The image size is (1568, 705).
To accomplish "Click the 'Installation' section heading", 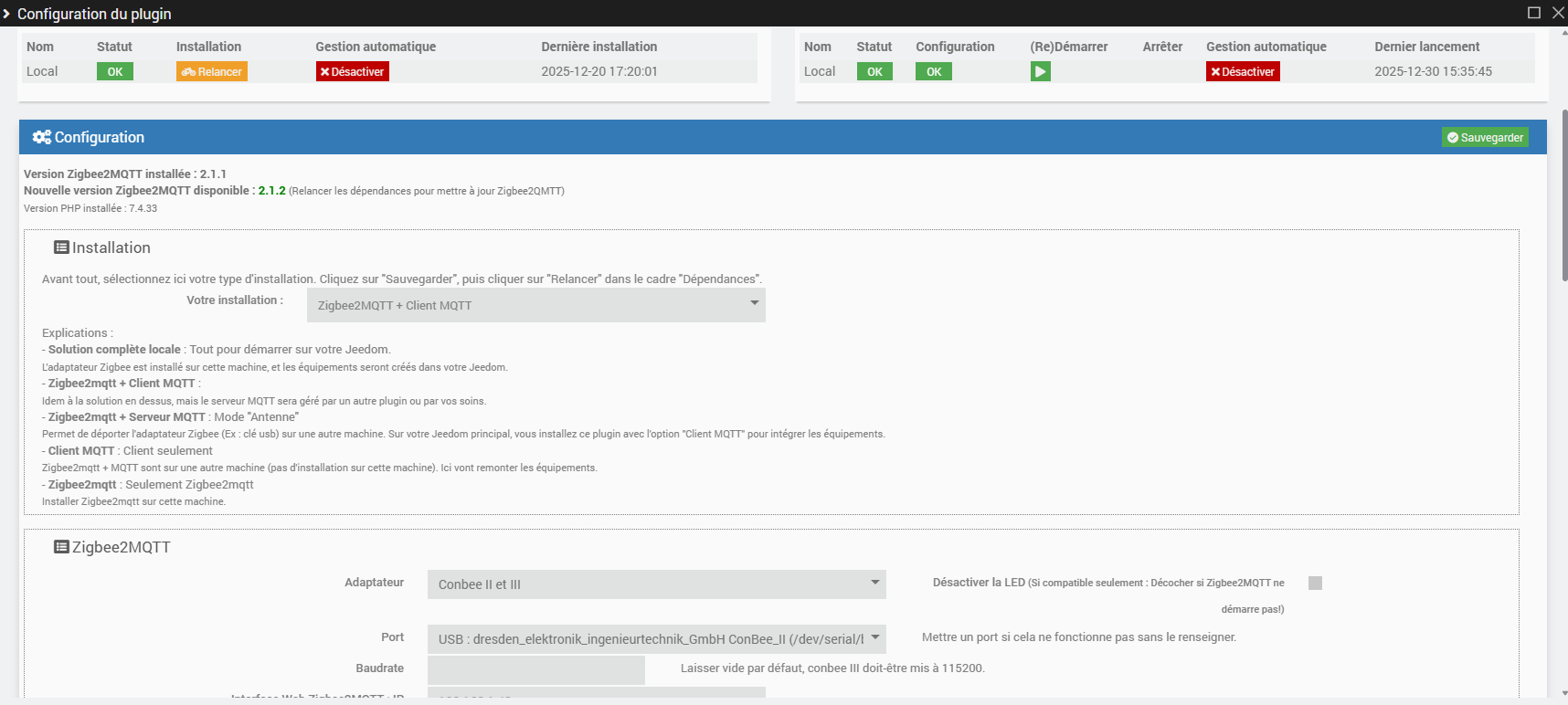I will click(x=111, y=247).
